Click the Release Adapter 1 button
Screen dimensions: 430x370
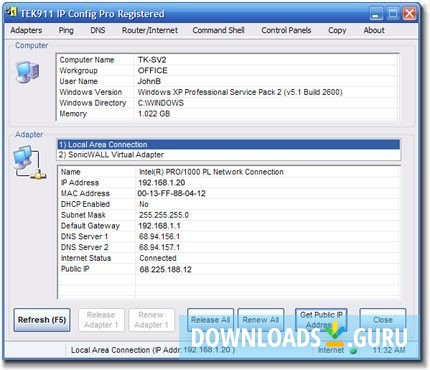(x=101, y=320)
